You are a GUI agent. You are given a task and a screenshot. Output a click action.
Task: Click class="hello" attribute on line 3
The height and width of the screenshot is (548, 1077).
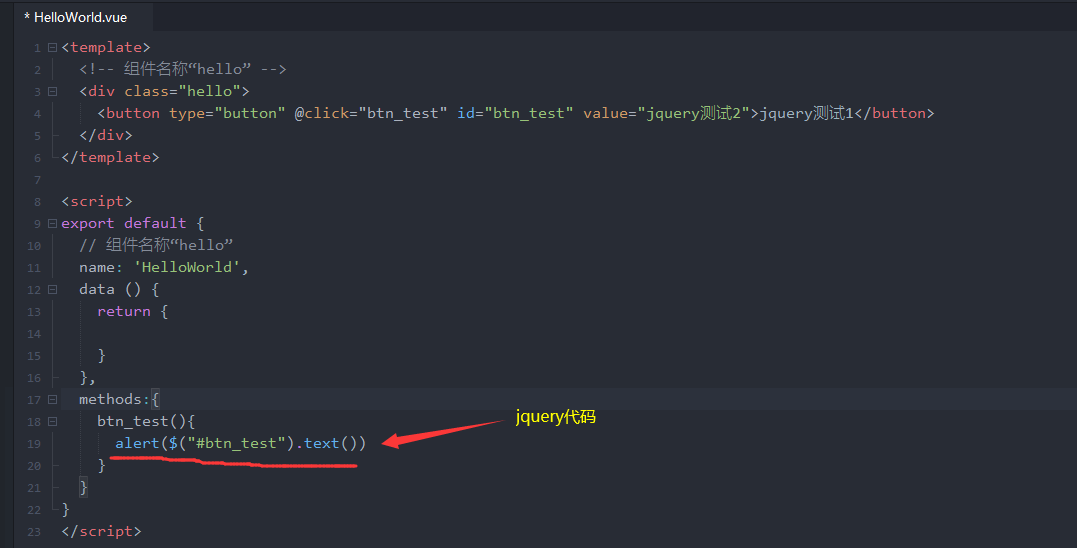point(182,91)
